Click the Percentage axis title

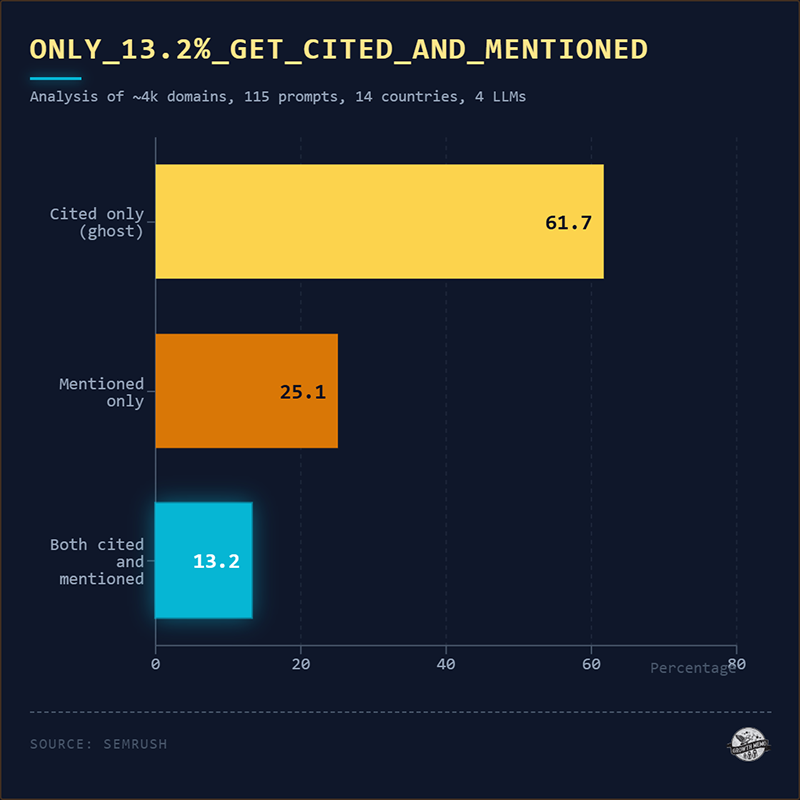coord(690,667)
